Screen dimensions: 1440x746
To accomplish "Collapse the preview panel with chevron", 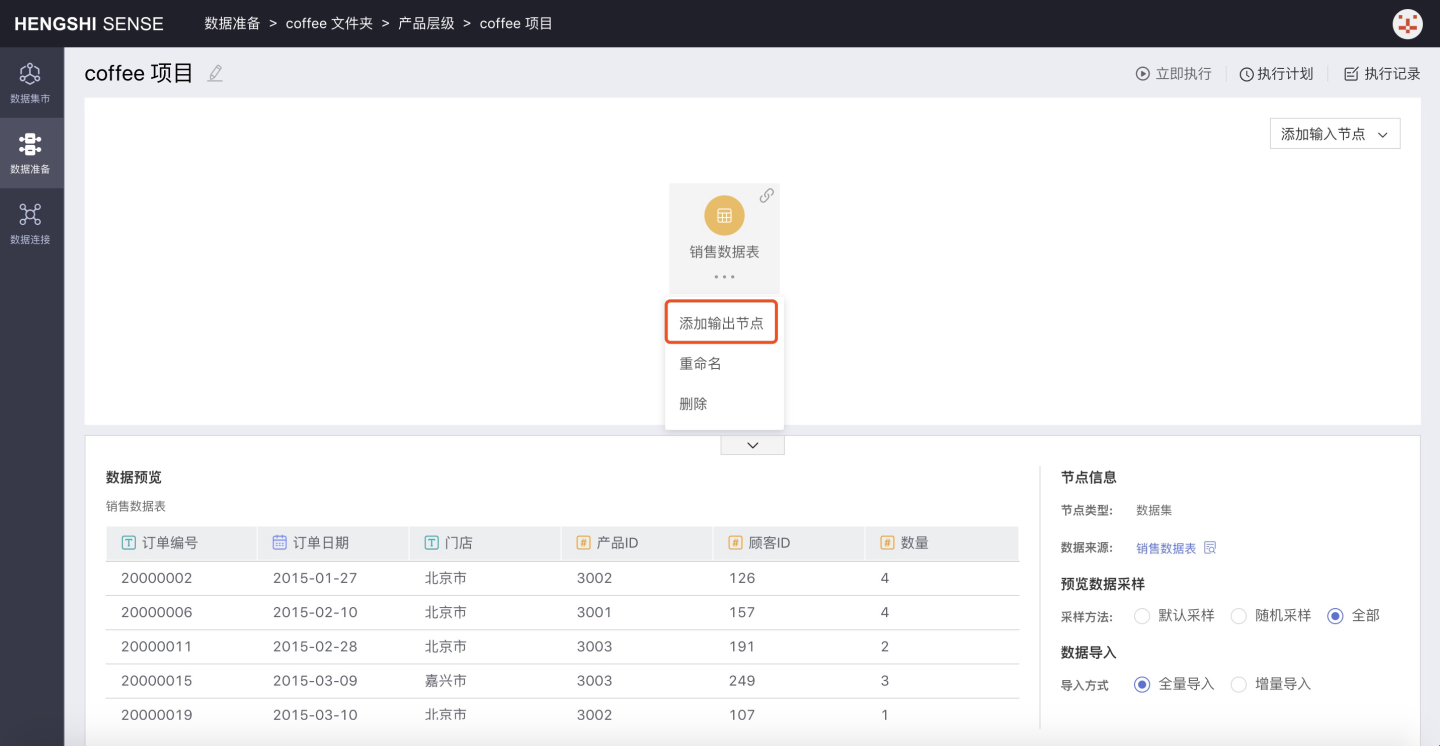I will [x=752, y=445].
